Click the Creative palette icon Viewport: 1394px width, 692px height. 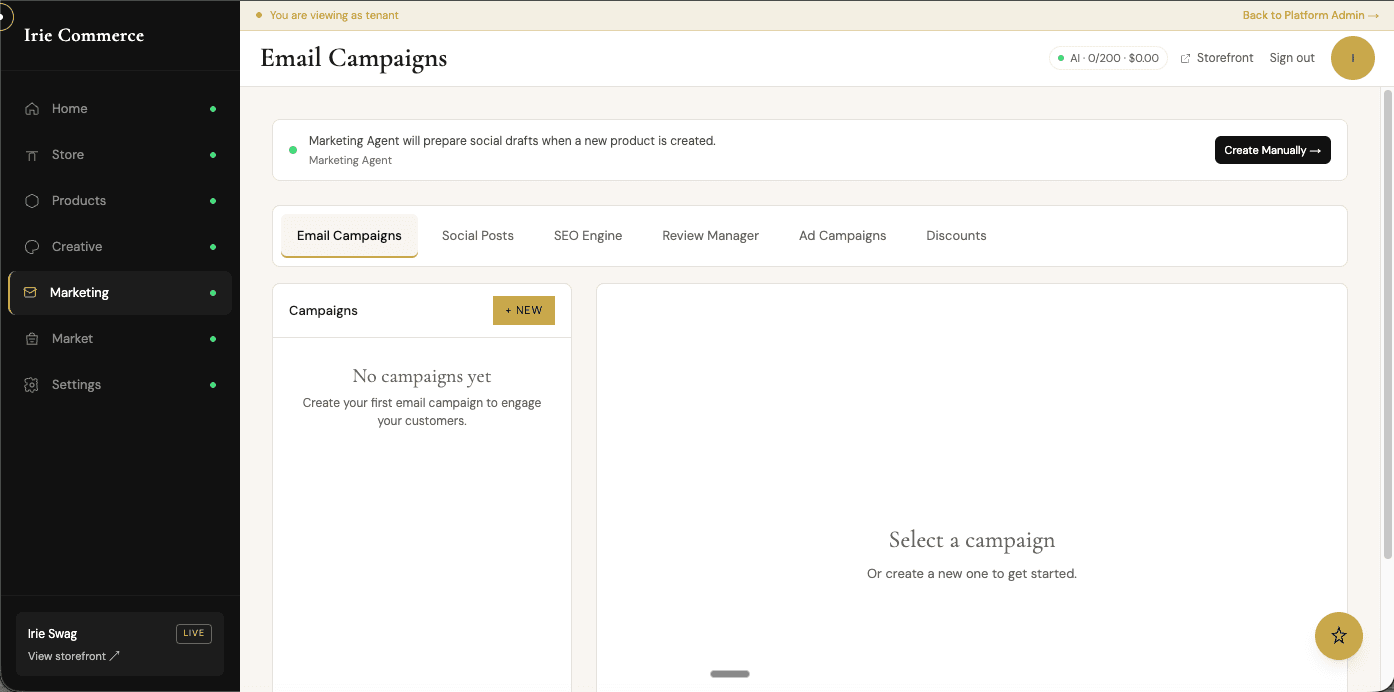point(32,247)
